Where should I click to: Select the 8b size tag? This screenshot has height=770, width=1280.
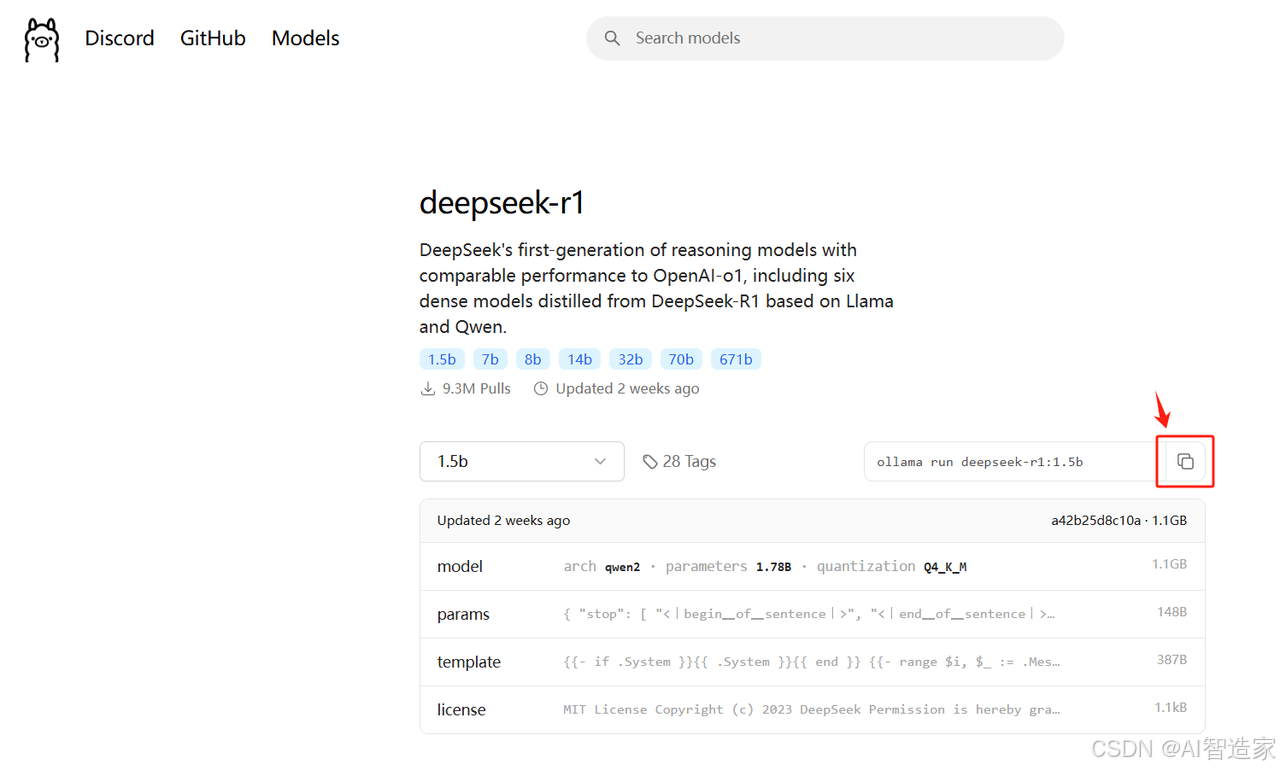[x=533, y=359]
